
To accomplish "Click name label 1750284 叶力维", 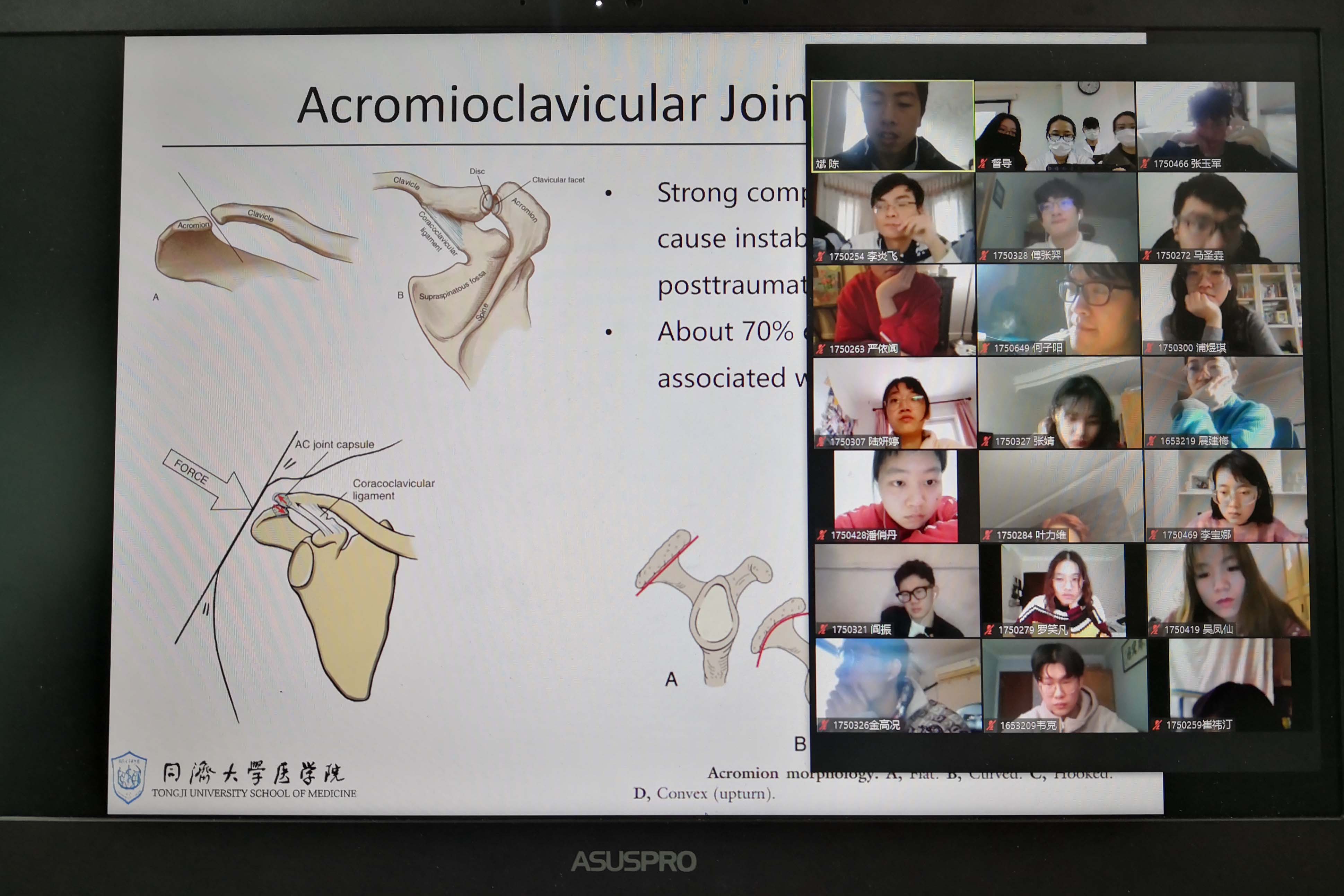I will [1031, 536].
